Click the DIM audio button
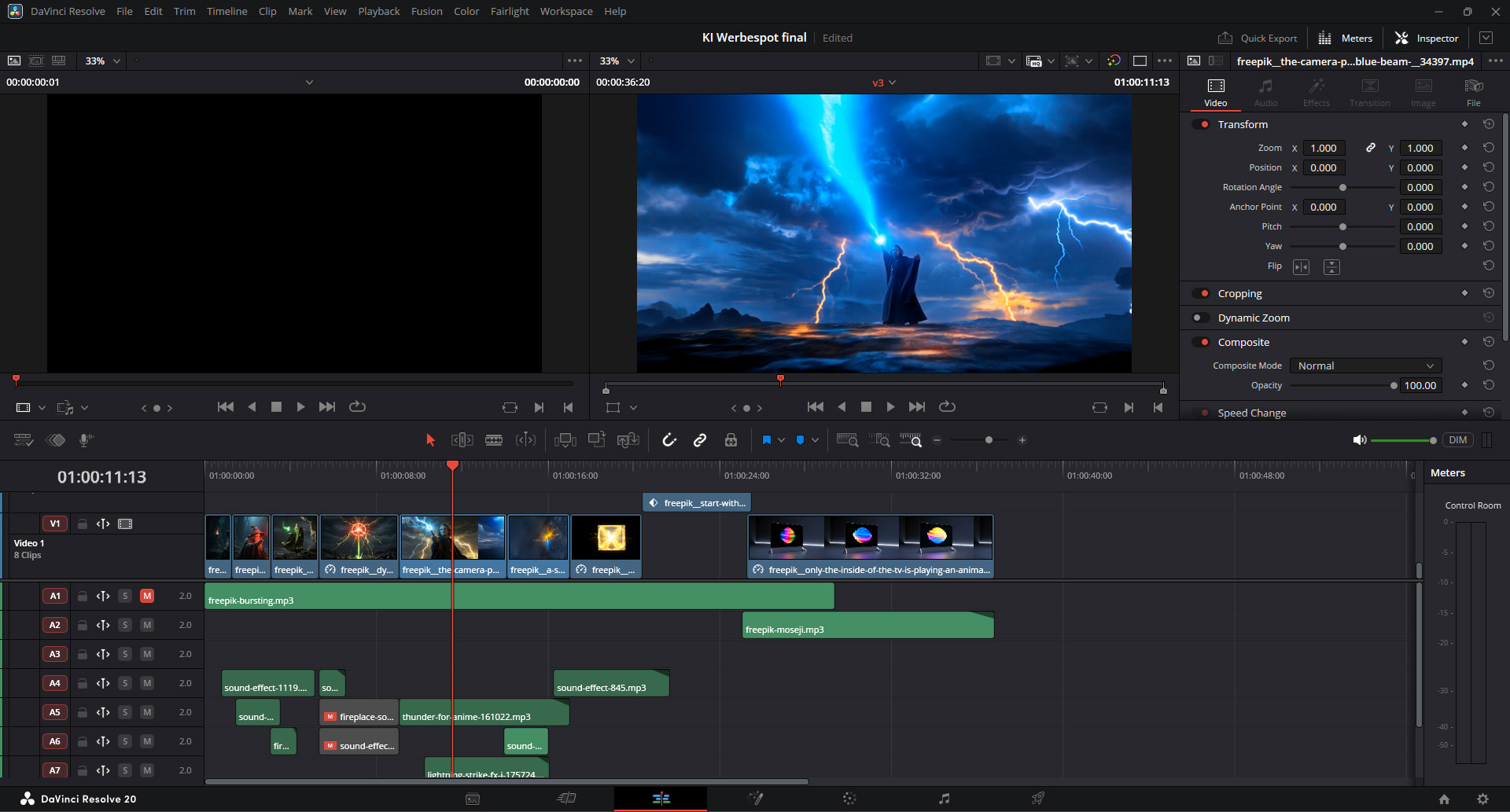The image size is (1510, 812). coord(1457,440)
